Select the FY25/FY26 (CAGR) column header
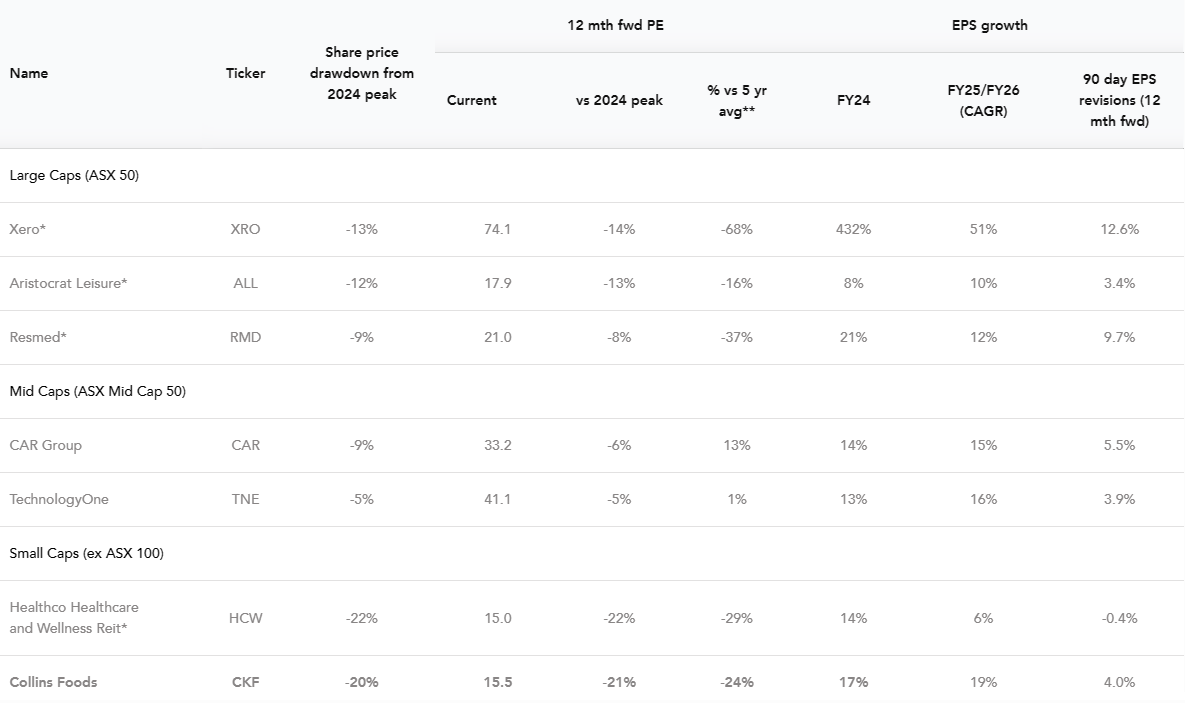1185x703 pixels. point(983,100)
